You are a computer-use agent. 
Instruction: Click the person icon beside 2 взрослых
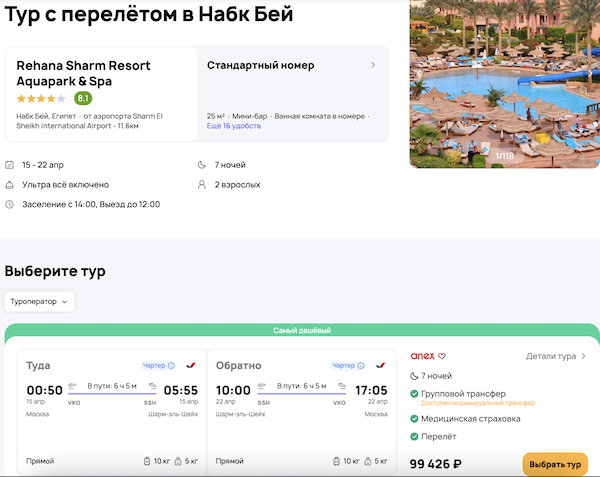tap(204, 184)
